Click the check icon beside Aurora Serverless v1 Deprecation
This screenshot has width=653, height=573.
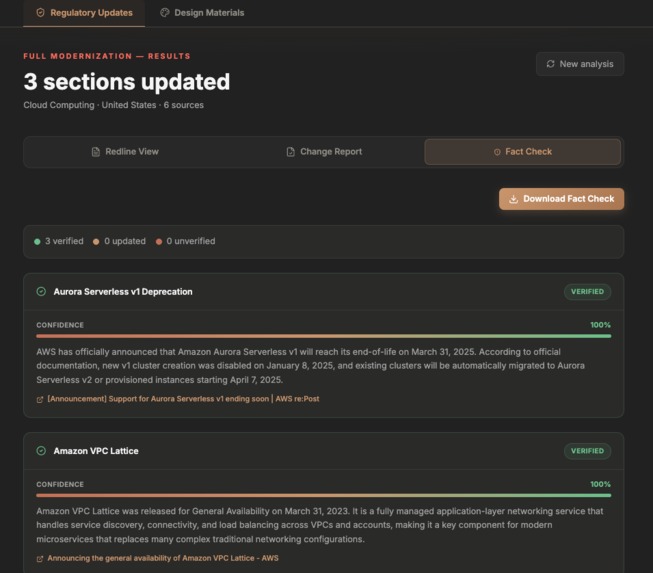[41, 291]
